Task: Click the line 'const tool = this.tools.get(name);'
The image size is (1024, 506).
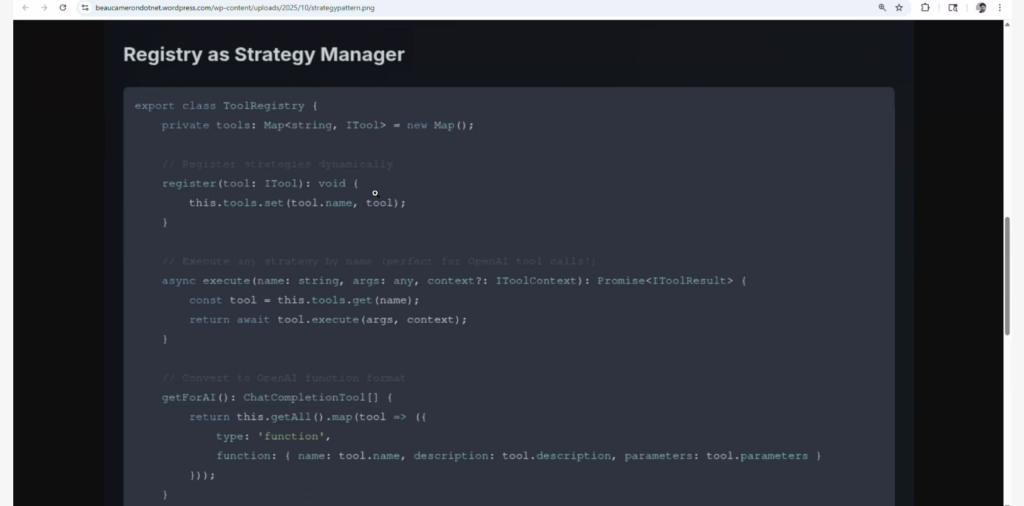Action: tap(304, 300)
